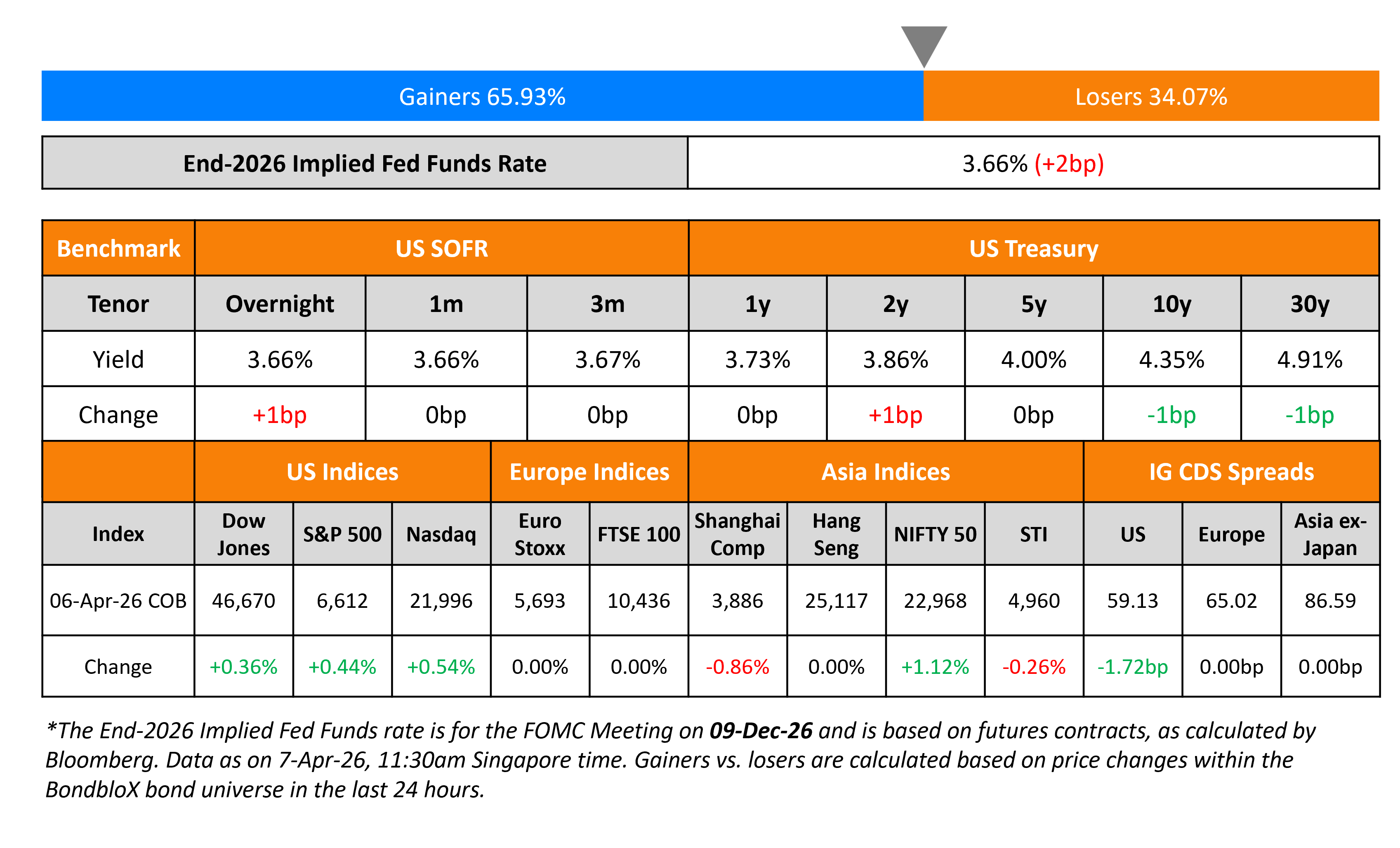Click the 10y tenor column header
1400x848 pixels.
point(1171,304)
